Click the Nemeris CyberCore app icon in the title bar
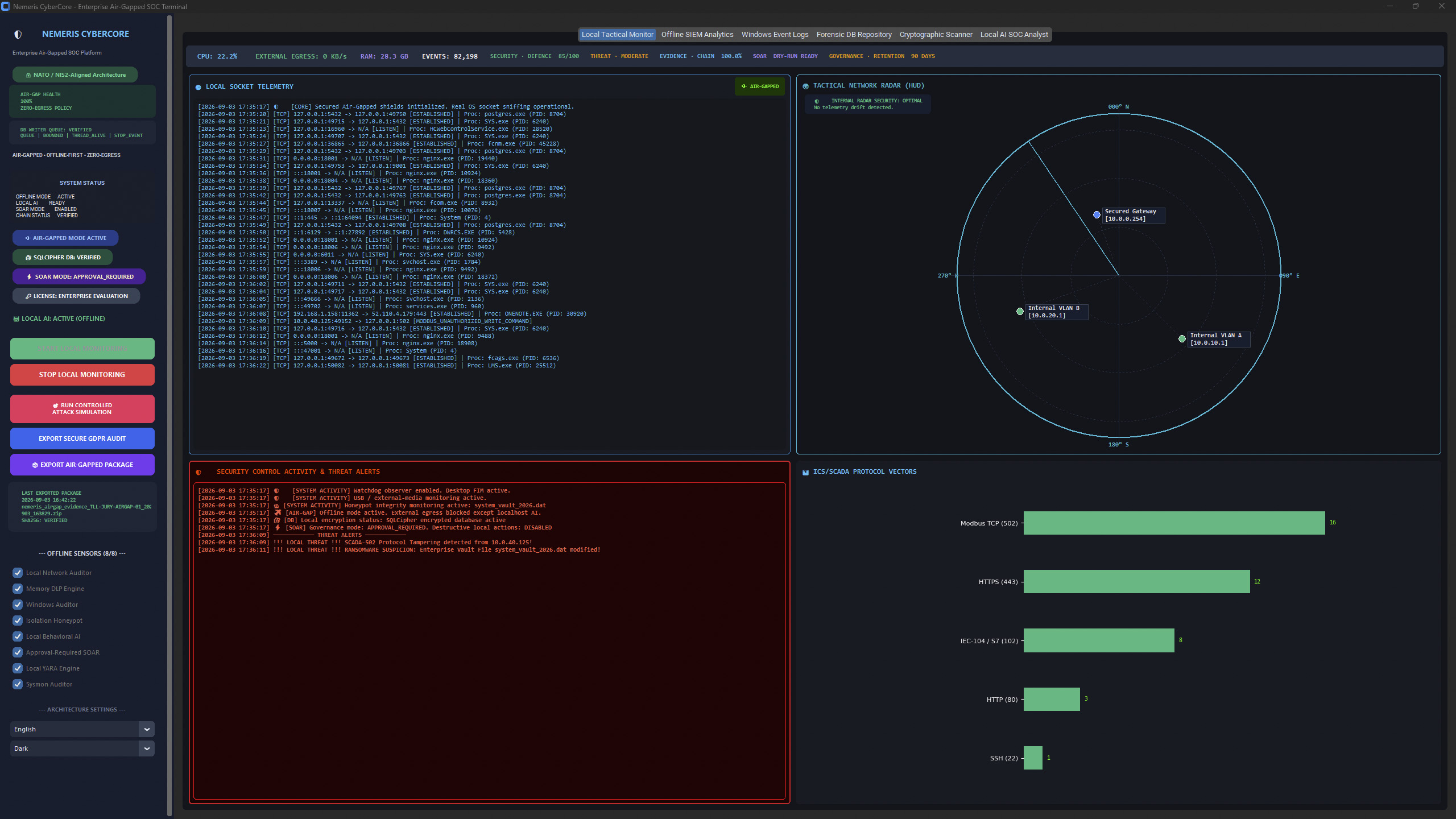This screenshot has width=1456, height=819. click(x=6, y=6)
